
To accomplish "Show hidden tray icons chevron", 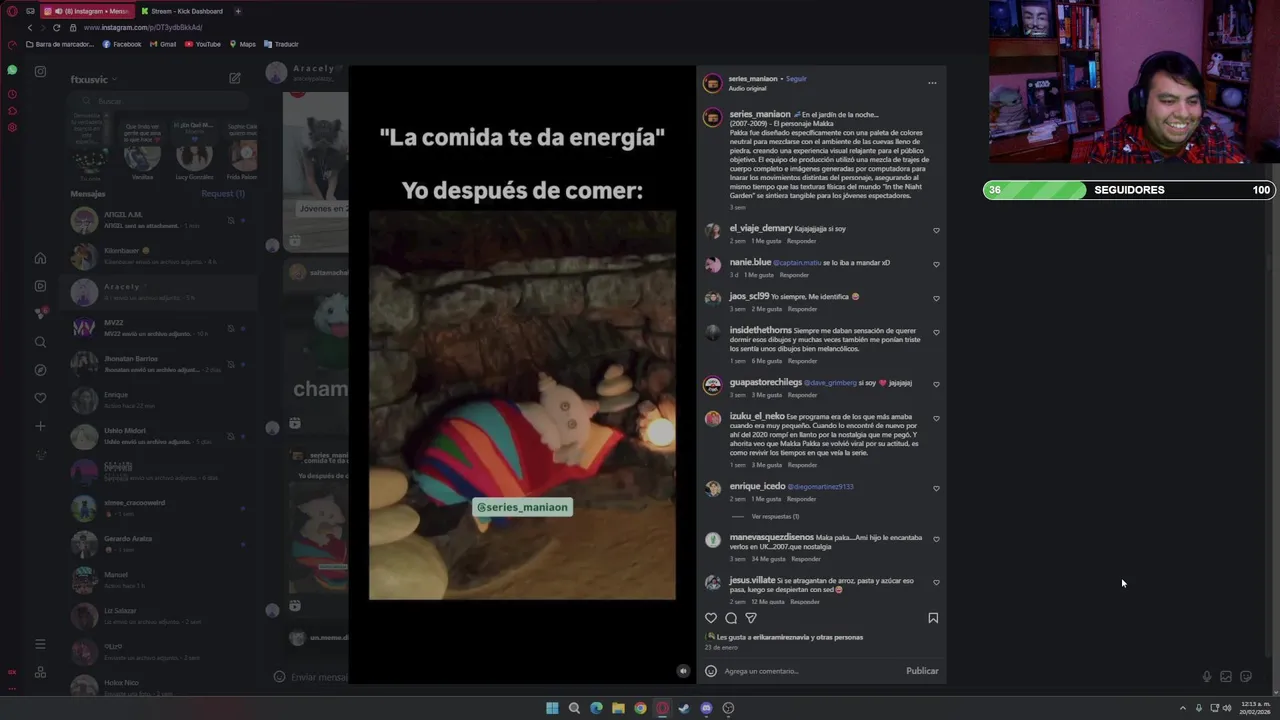I will pos(1183,708).
